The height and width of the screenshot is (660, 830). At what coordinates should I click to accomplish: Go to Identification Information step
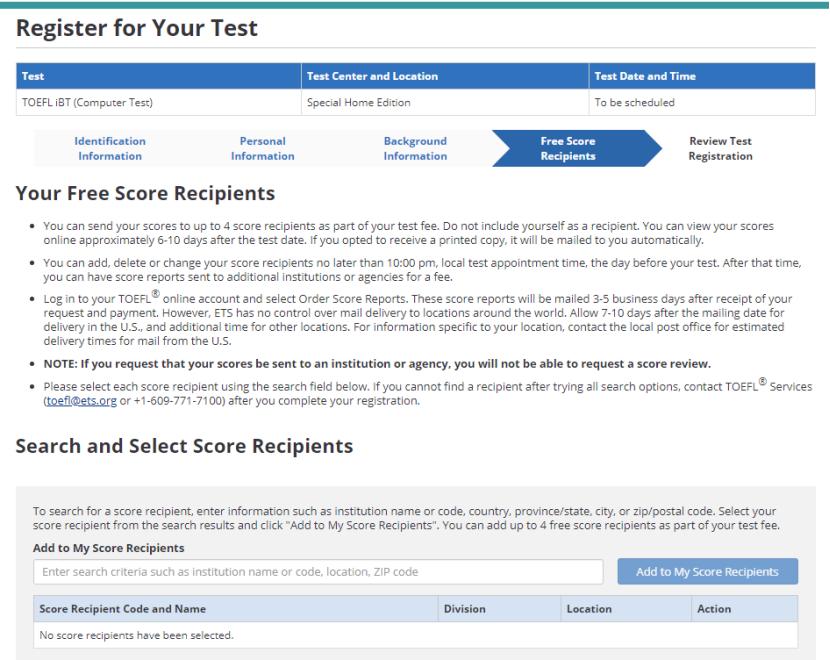tap(110, 149)
